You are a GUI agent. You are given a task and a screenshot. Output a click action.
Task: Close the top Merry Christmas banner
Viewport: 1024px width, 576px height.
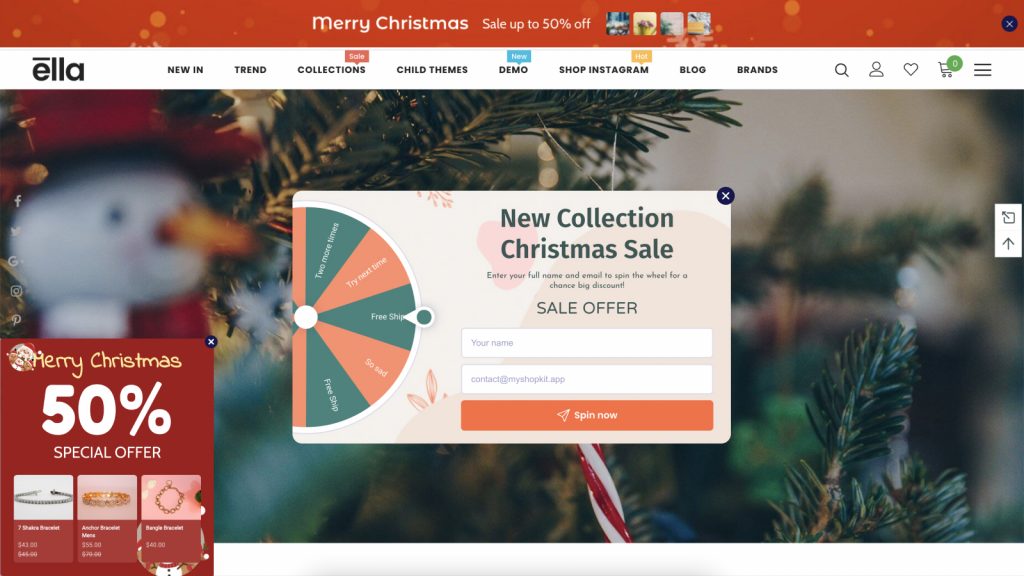click(x=1009, y=24)
